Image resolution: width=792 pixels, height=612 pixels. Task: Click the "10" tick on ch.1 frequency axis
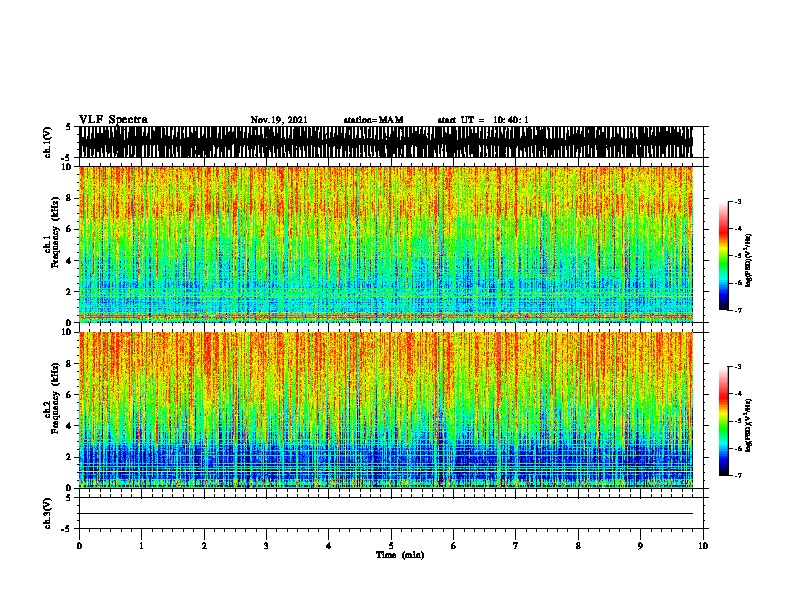click(68, 167)
